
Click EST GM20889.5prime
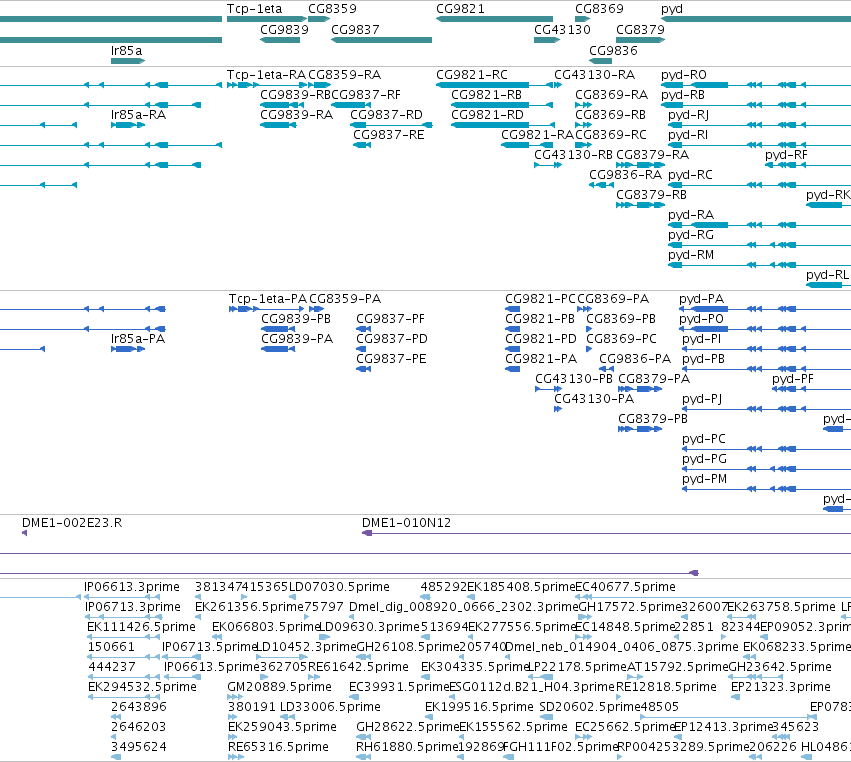pos(280,687)
